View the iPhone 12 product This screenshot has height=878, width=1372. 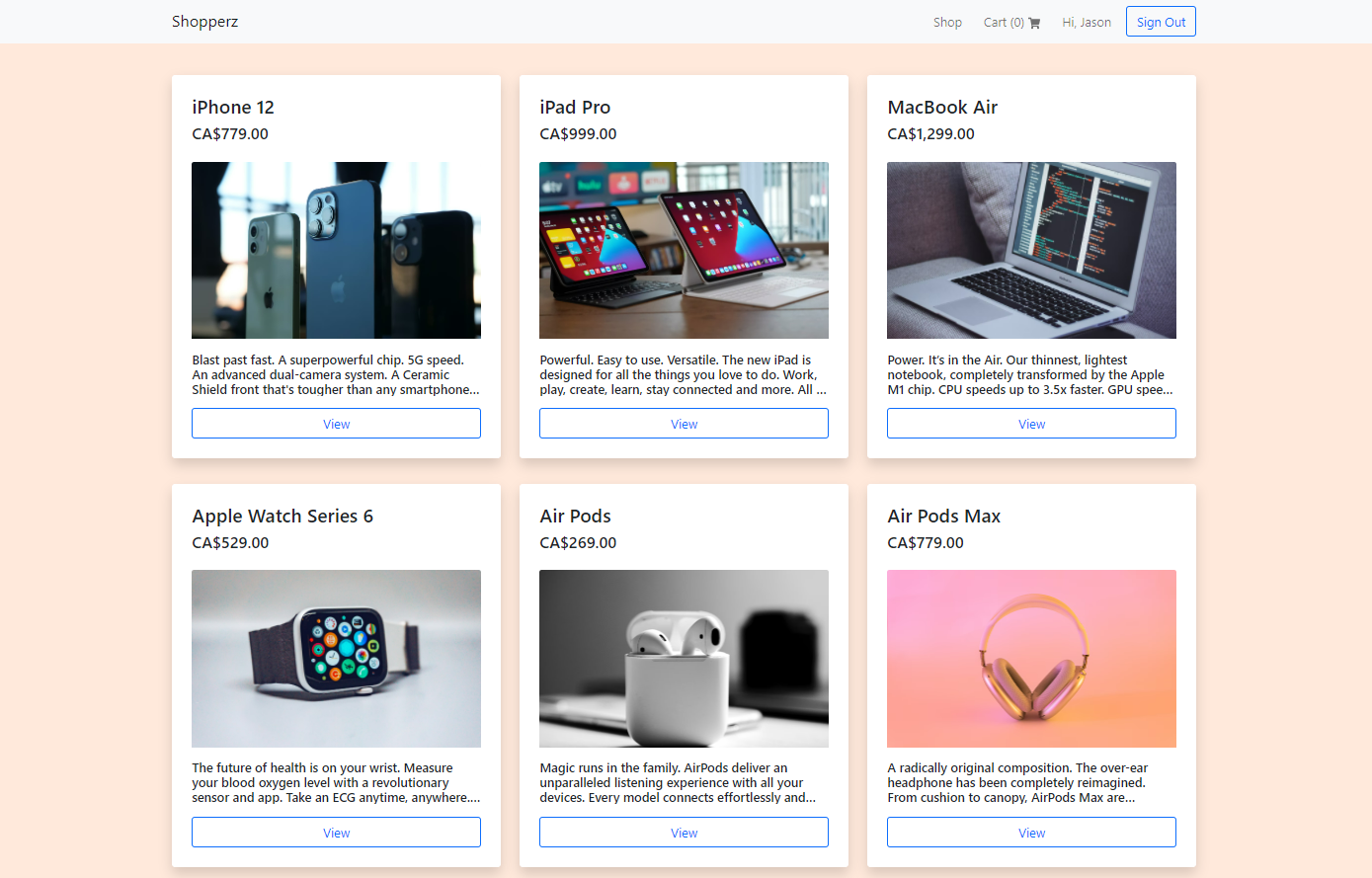(x=336, y=424)
